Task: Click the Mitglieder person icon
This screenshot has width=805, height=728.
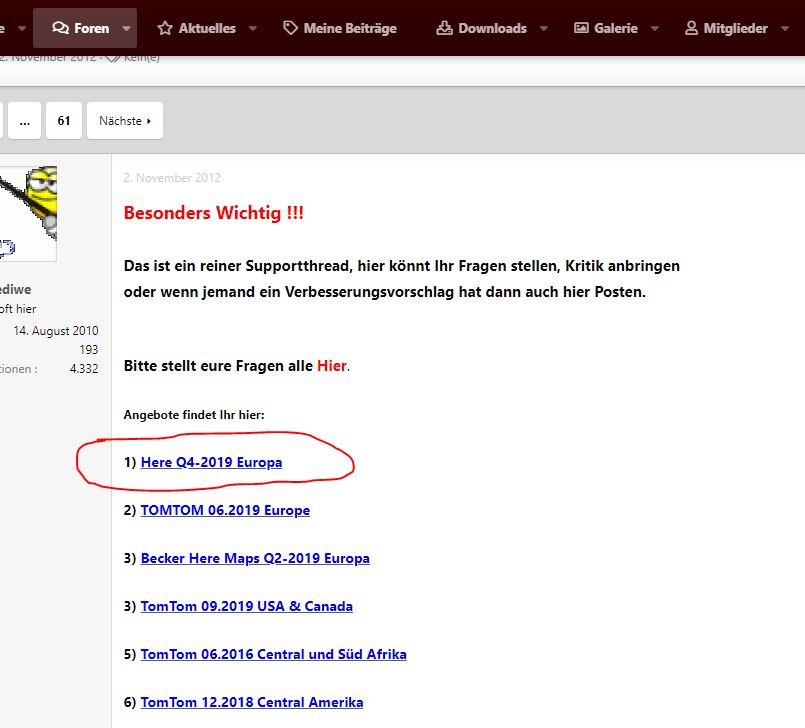Action: (x=691, y=28)
